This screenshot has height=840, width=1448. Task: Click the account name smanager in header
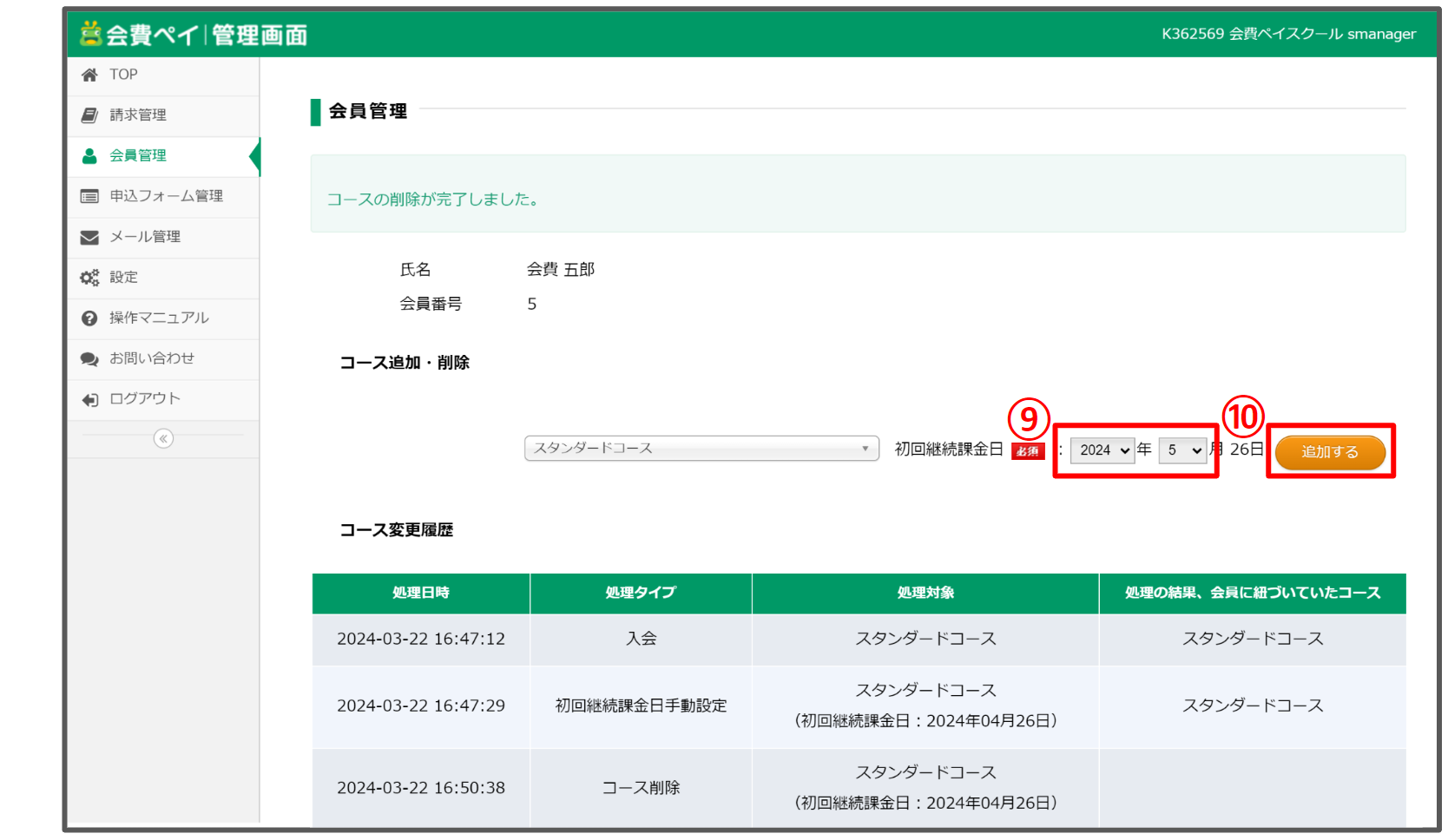(1380, 34)
